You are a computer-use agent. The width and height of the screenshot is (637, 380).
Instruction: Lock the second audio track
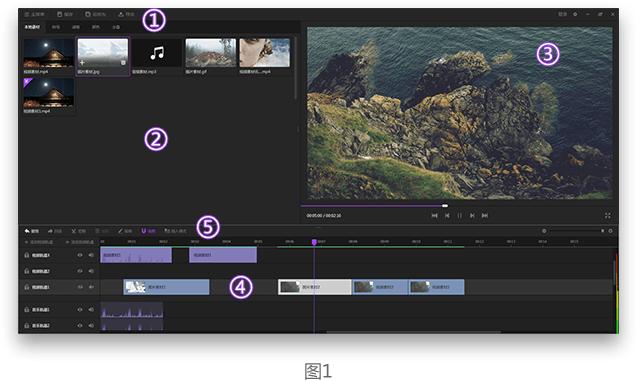point(27,326)
